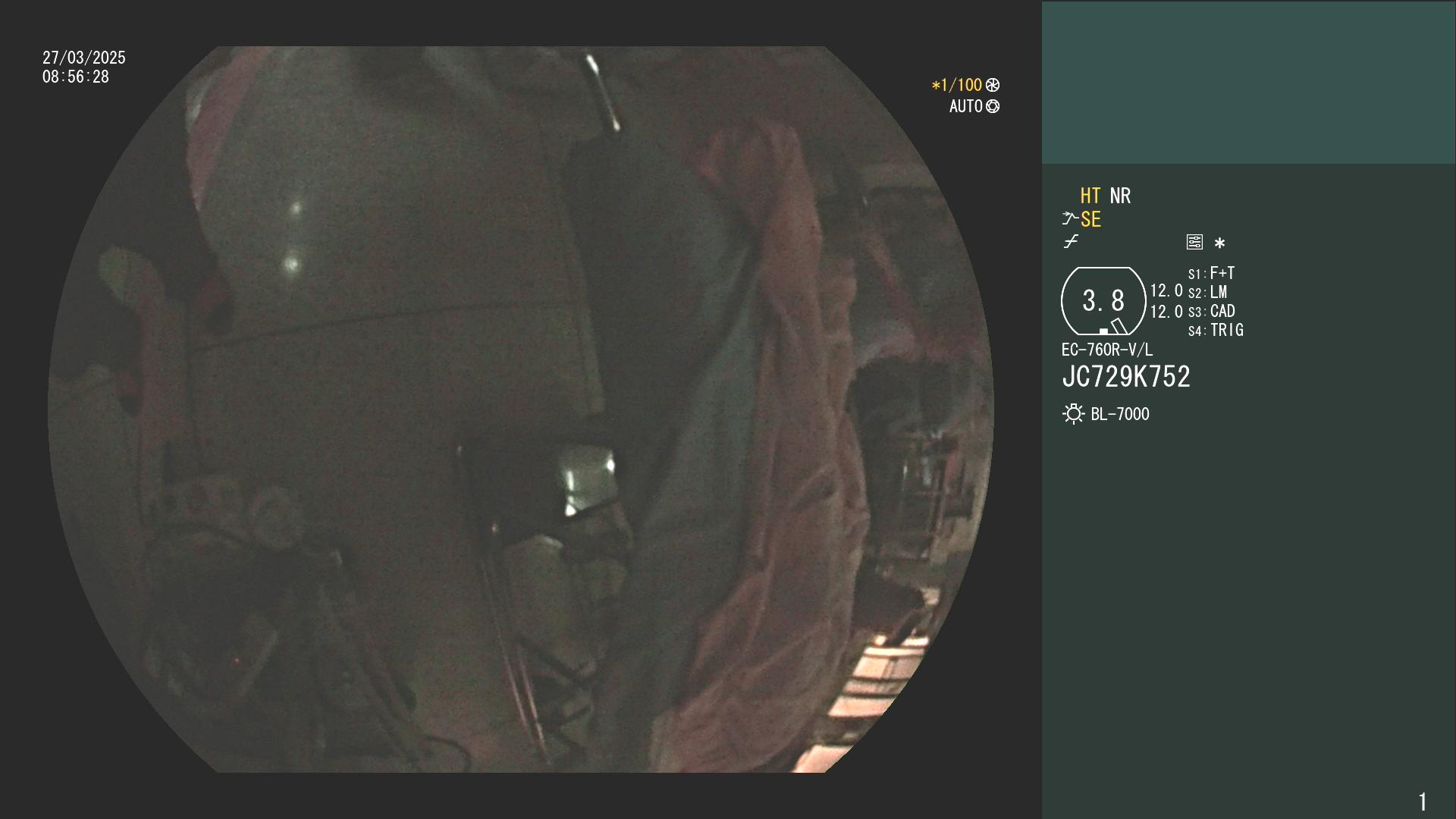The height and width of the screenshot is (819, 1456).
Task: Click the live endoscope video image
Action: click(521, 409)
